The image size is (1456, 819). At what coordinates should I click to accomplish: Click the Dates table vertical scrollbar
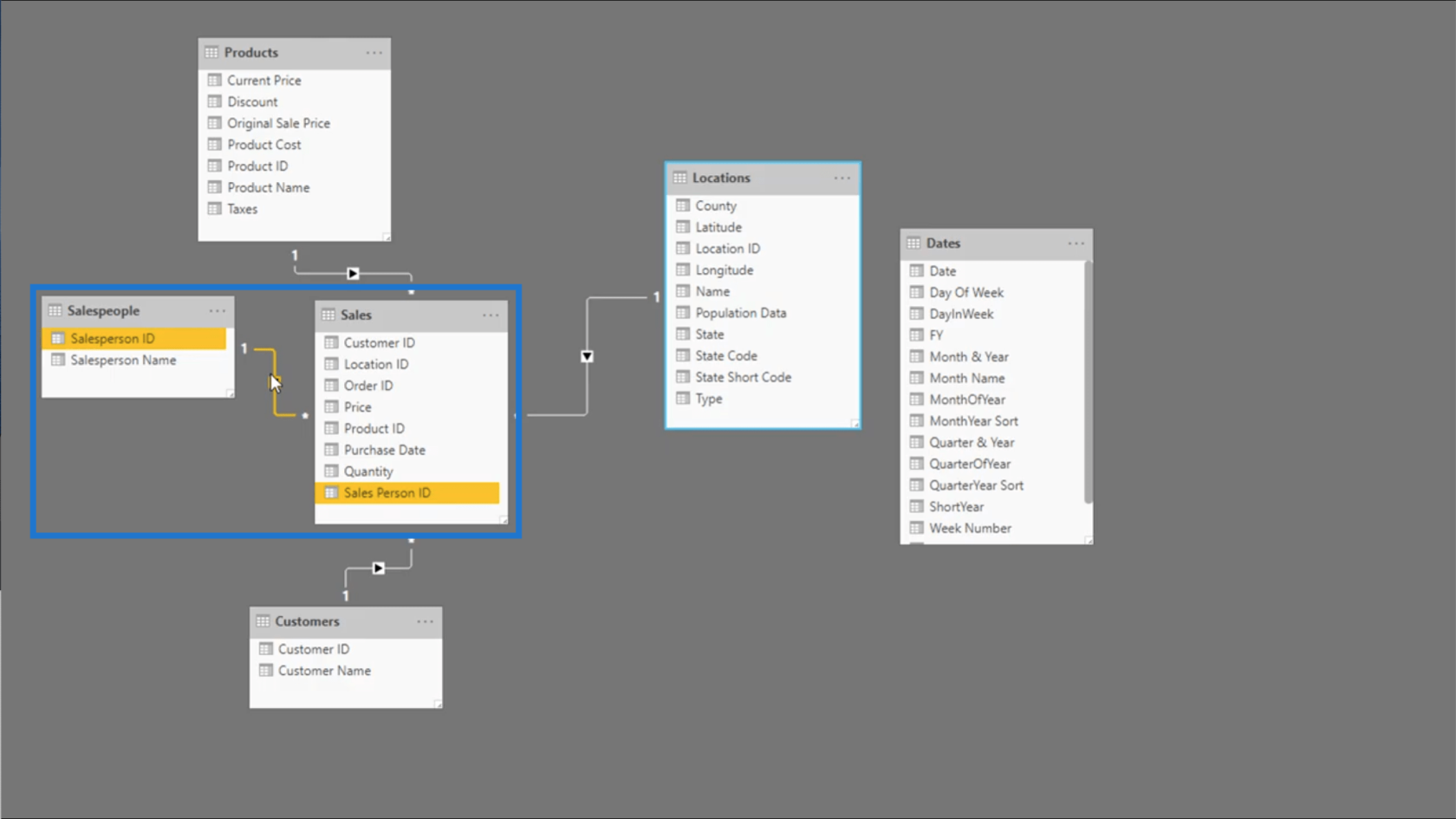tap(1088, 381)
